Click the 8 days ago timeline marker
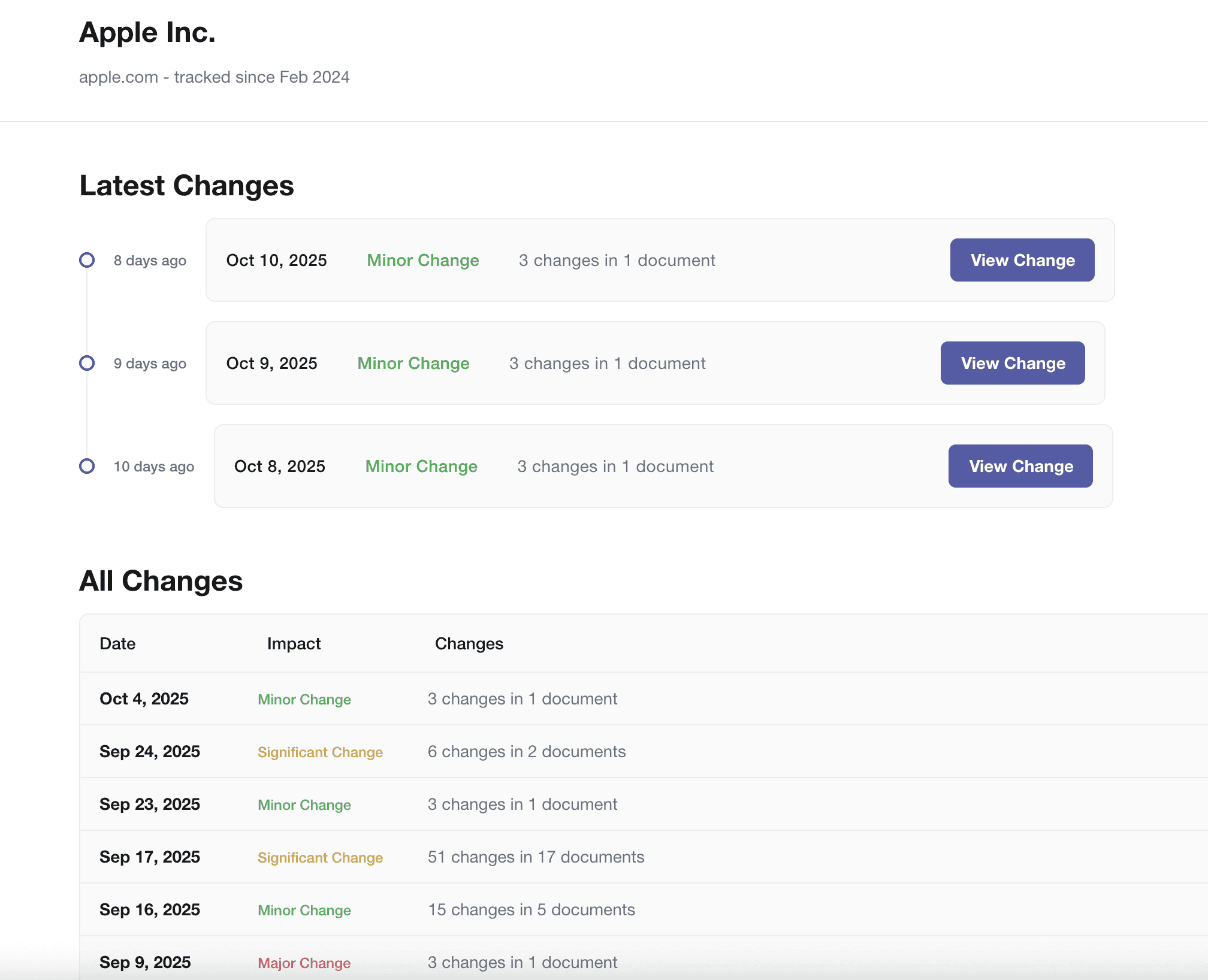Image resolution: width=1208 pixels, height=980 pixels. [87, 260]
